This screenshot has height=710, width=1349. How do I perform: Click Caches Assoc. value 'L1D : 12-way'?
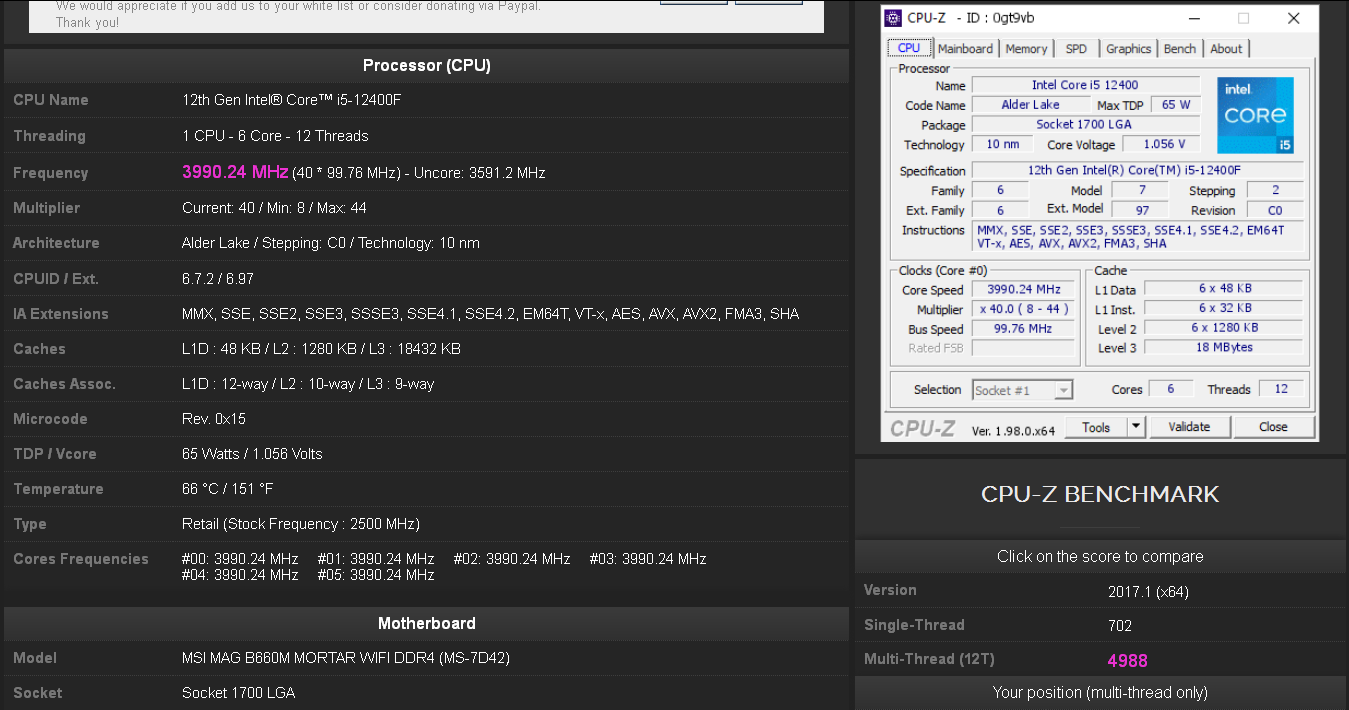click(308, 384)
